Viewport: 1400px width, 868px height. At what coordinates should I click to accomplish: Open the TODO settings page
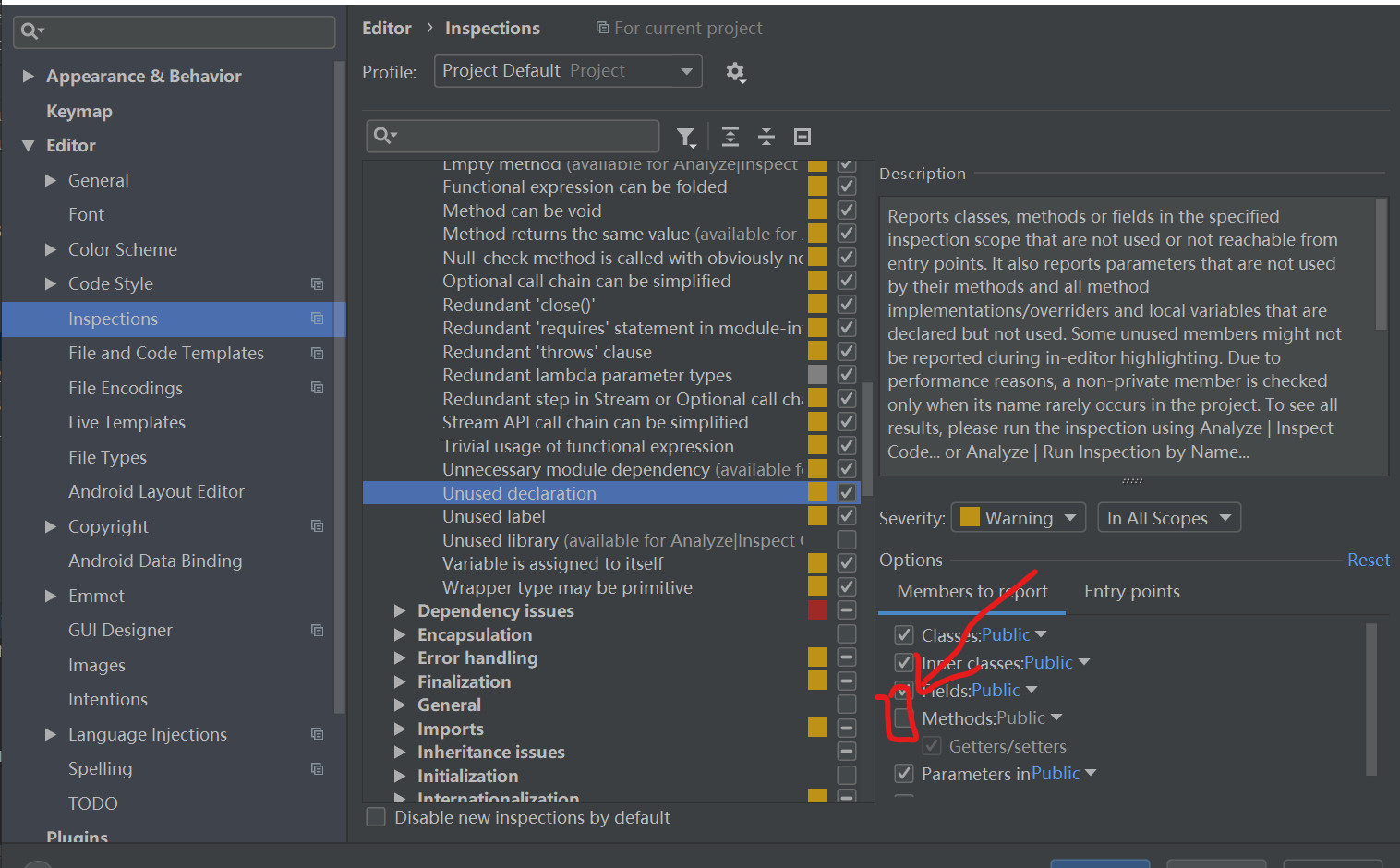point(93,803)
